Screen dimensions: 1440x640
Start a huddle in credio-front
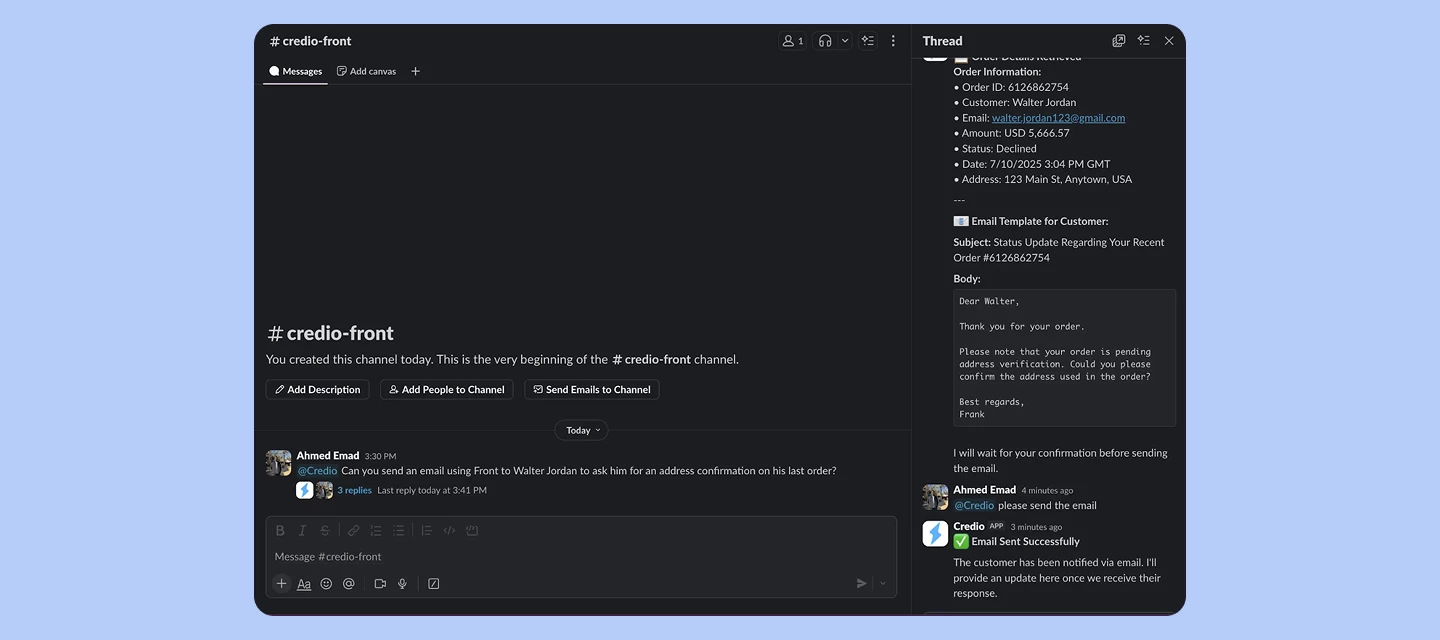click(824, 40)
